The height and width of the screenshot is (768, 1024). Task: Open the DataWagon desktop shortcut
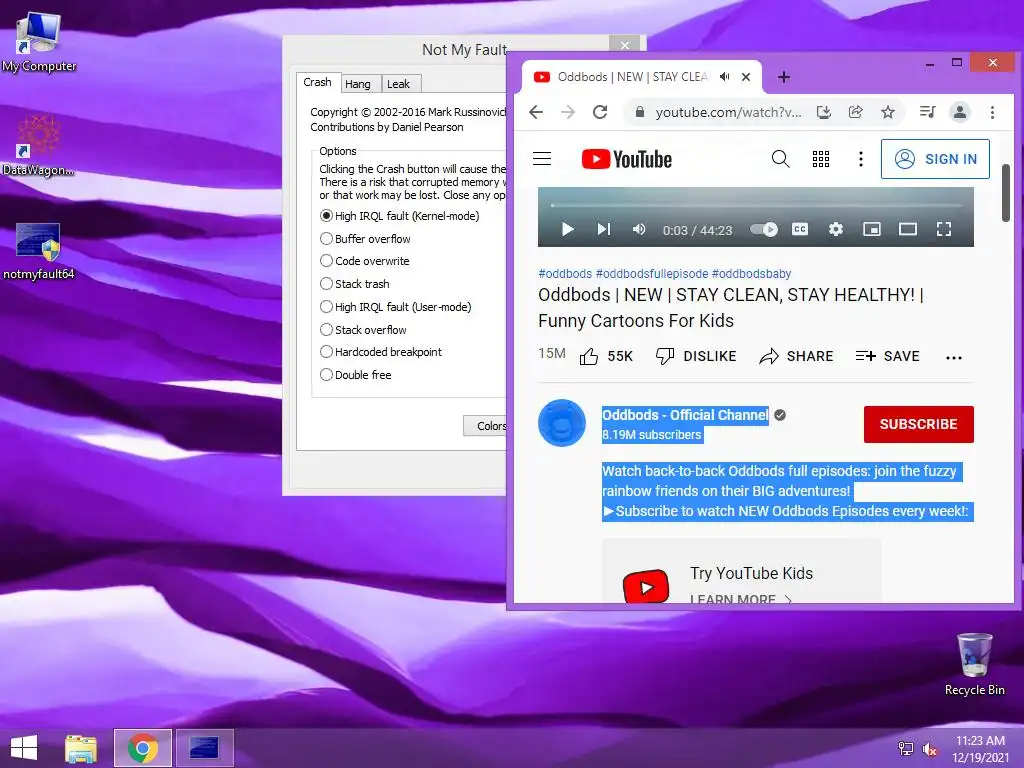39,146
